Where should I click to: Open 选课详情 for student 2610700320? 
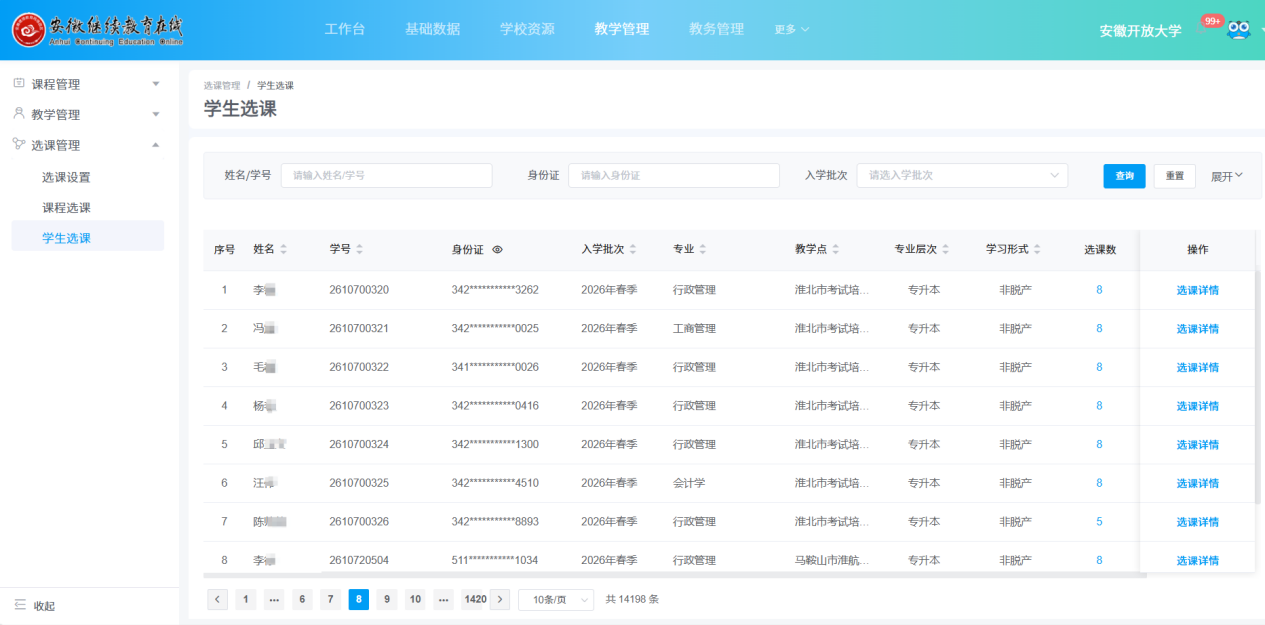point(1197,289)
